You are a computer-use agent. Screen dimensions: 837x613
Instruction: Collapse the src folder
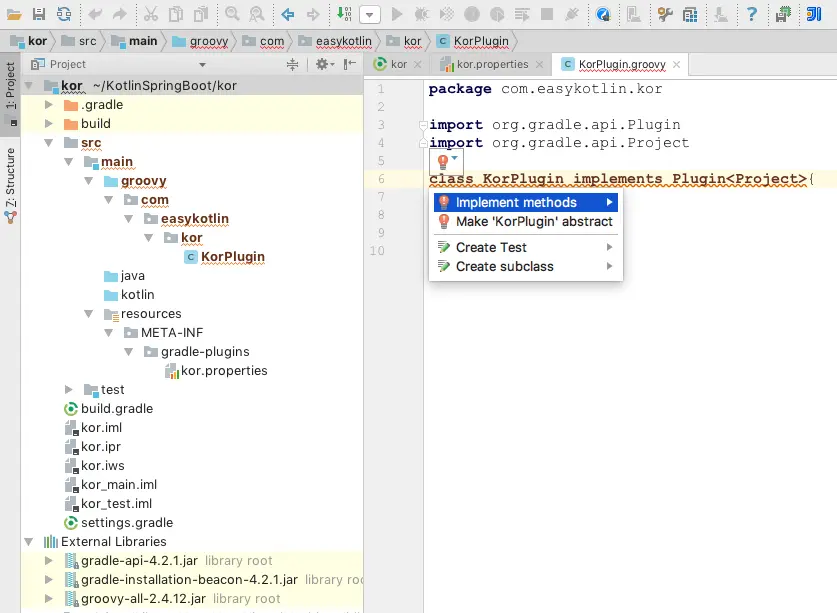pyautogui.click(x=49, y=143)
